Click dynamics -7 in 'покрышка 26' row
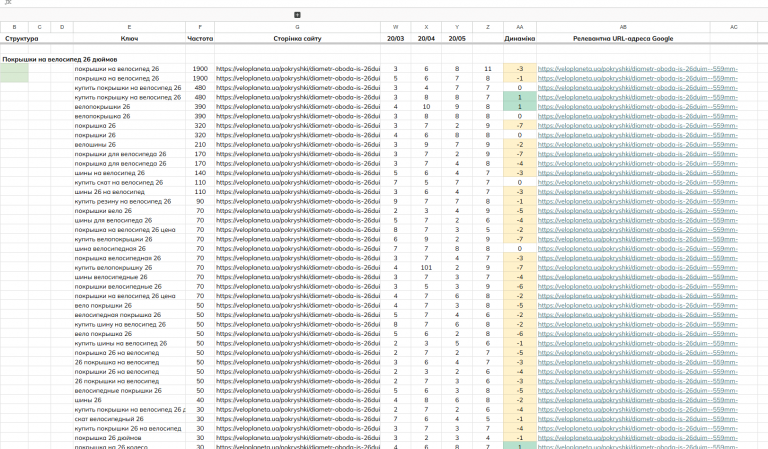 (520, 125)
